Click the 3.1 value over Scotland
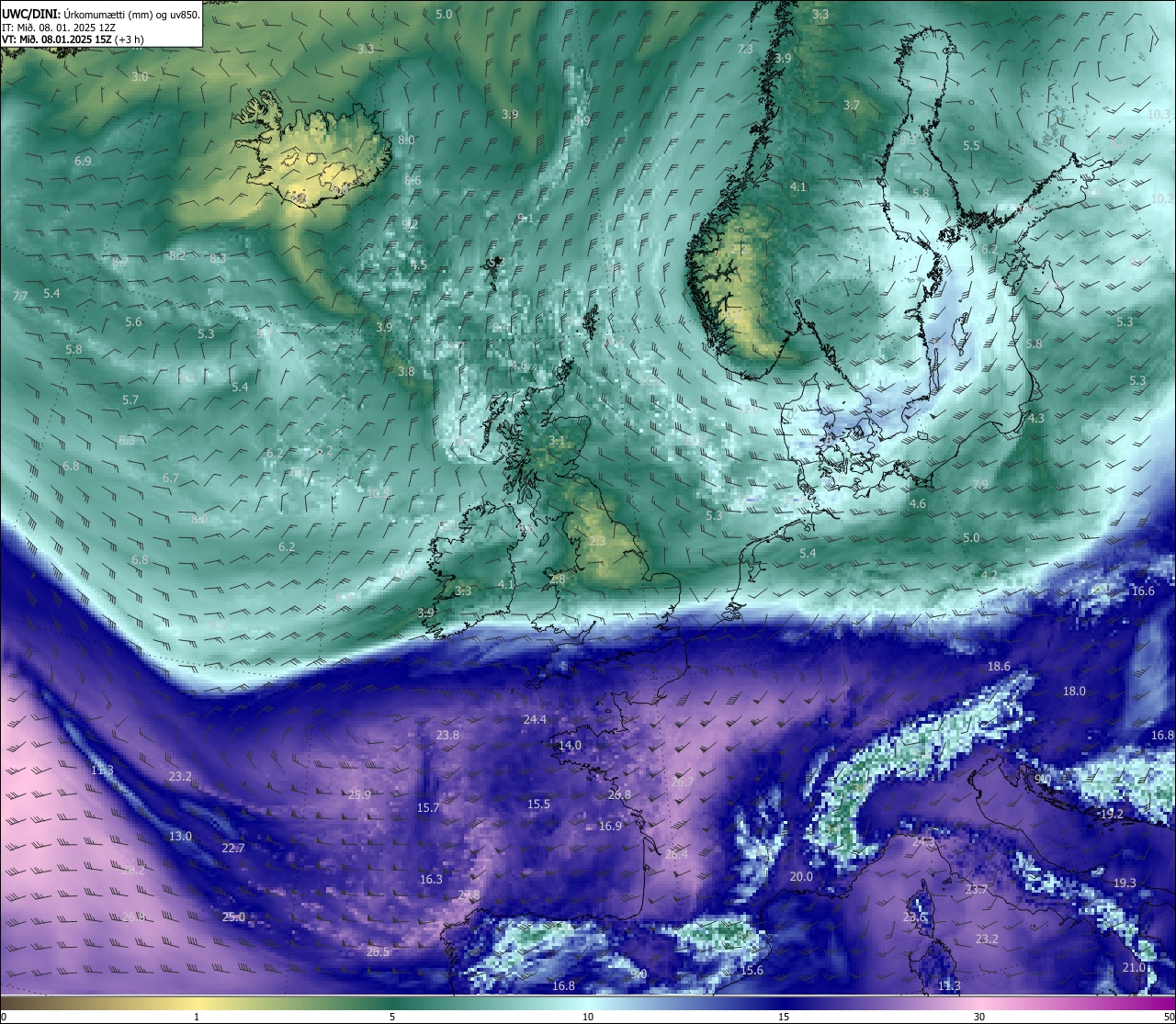Screen dimensions: 1176x1024 click(x=557, y=442)
